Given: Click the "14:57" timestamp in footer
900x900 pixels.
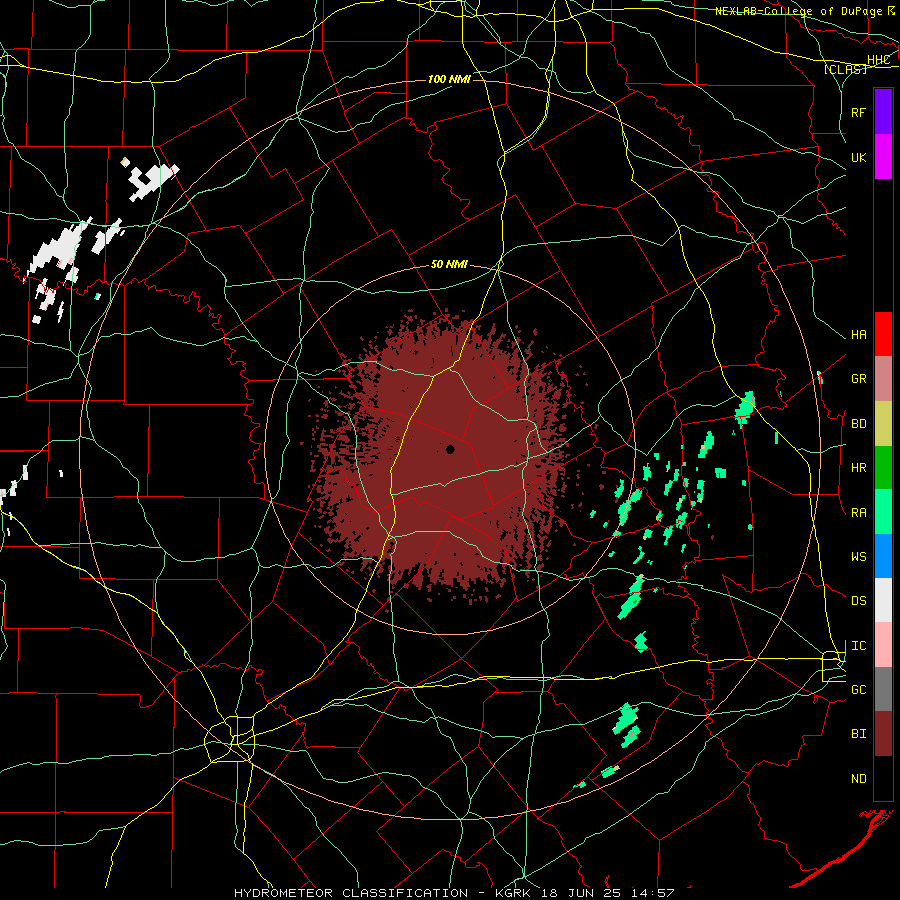Looking at the screenshot, I should pos(654,893).
